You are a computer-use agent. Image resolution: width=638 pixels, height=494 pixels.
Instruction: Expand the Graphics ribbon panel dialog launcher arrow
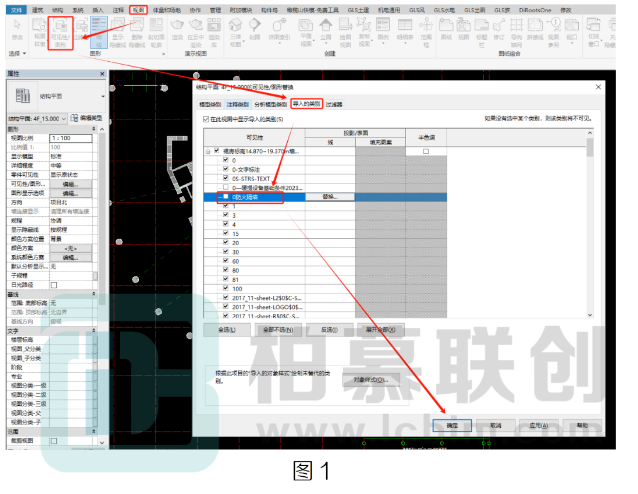click(x=164, y=54)
